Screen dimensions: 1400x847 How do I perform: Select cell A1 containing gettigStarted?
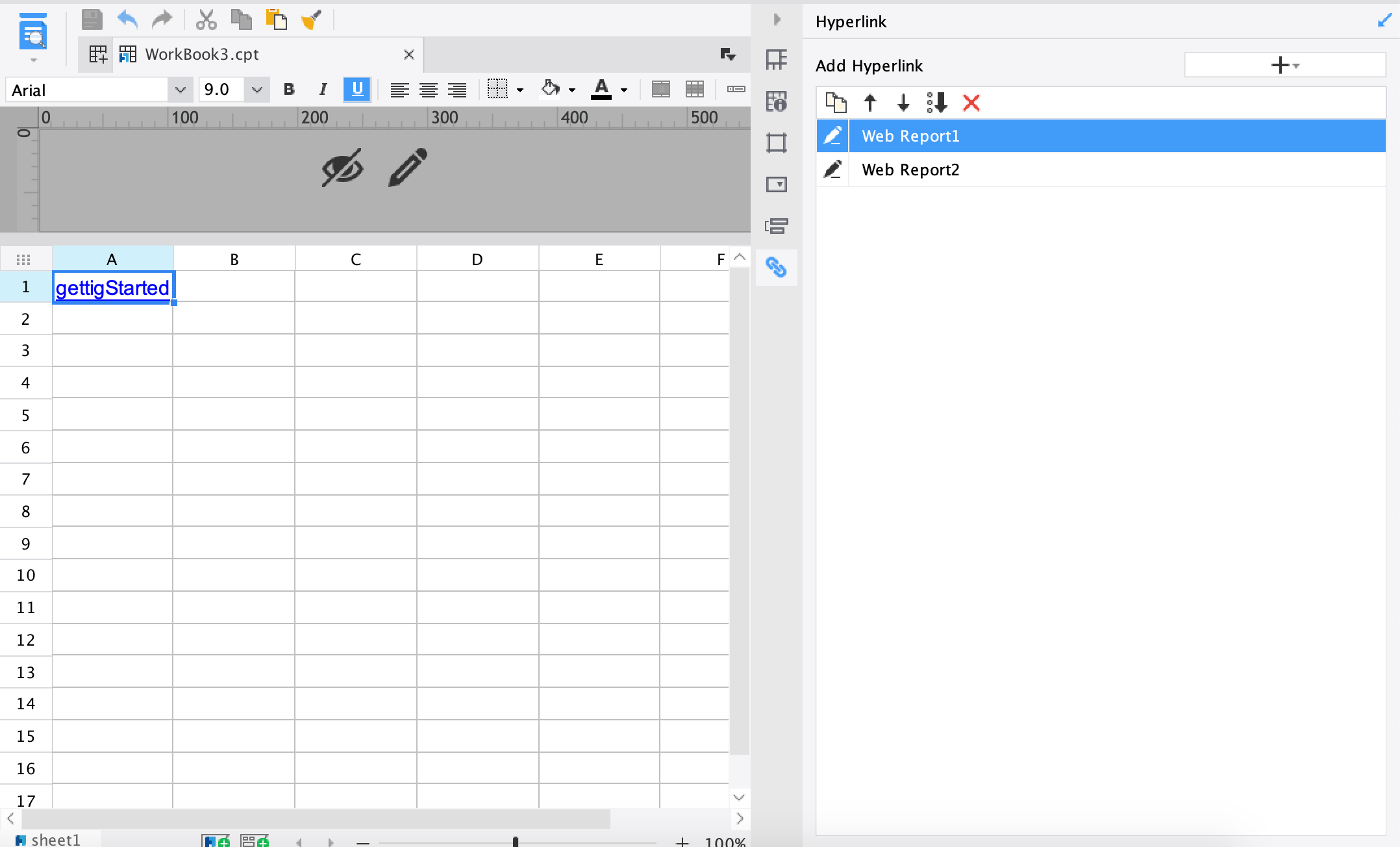[113, 287]
